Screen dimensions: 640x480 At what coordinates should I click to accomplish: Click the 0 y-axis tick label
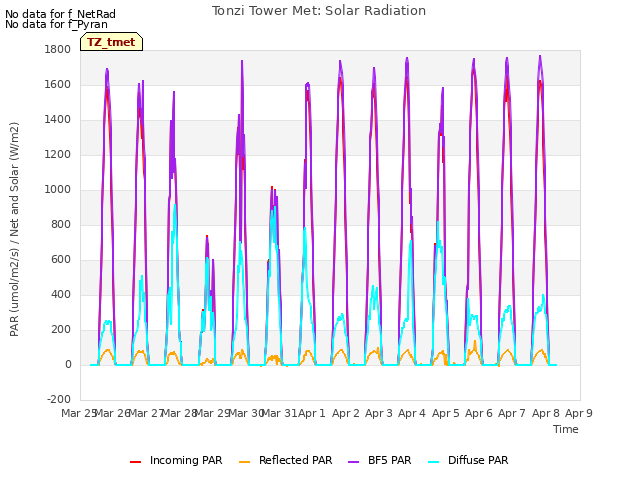click(68, 364)
